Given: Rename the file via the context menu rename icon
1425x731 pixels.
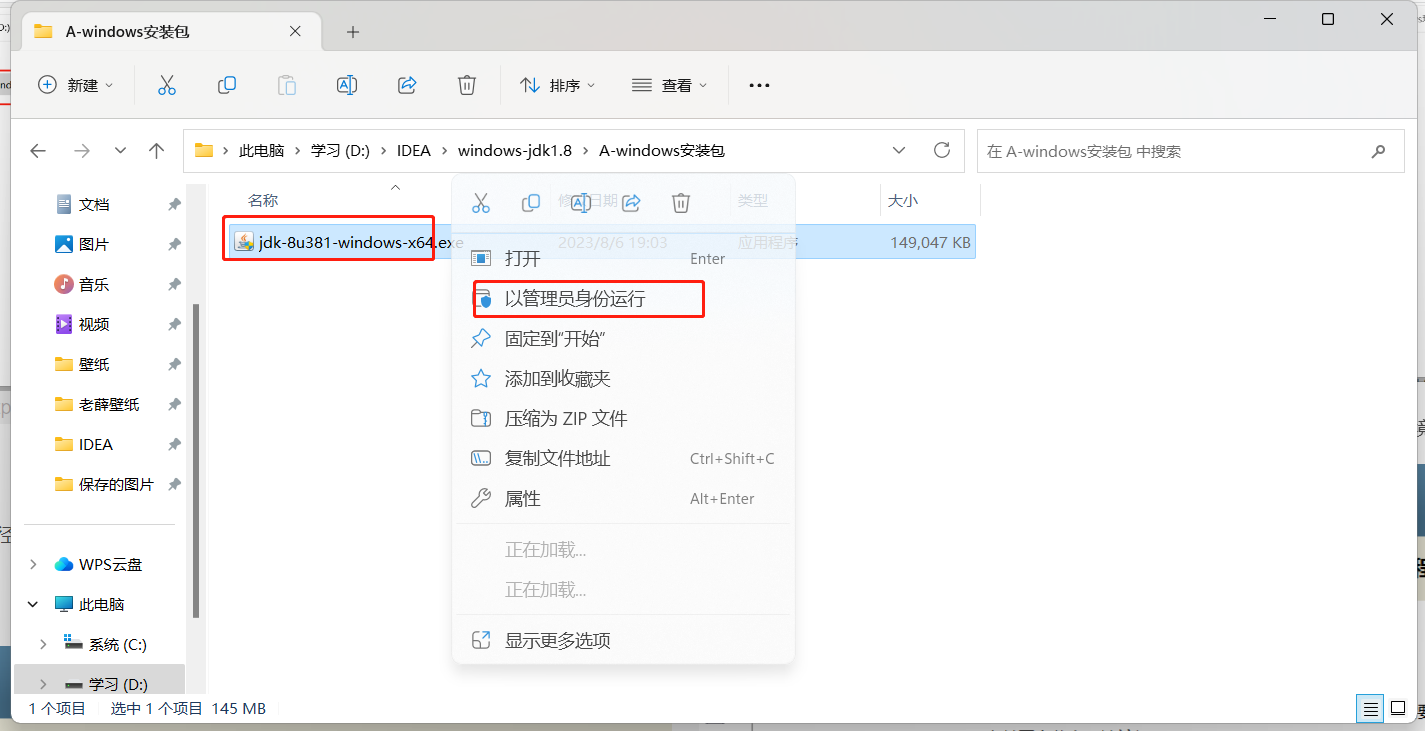Looking at the screenshot, I should click(x=581, y=203).
